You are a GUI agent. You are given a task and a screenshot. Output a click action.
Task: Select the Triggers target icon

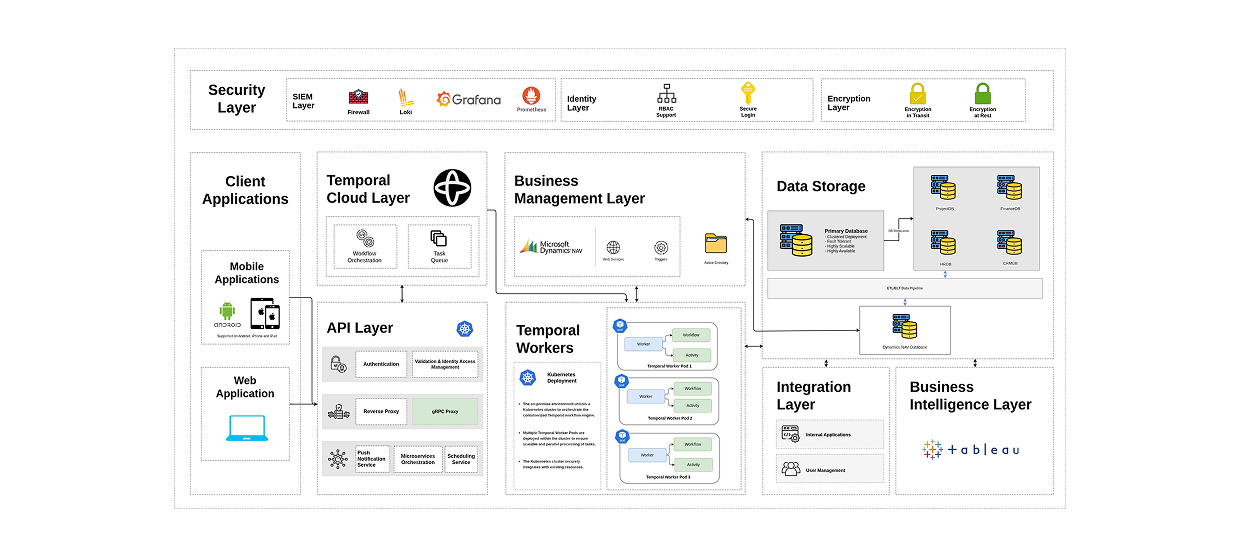661,247
